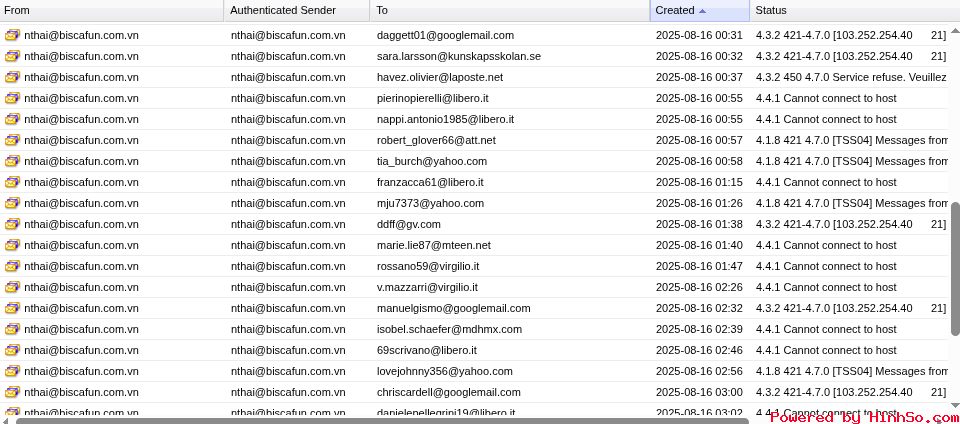
Task: Select recipient robert_glover66@att.net
Action: [x=436, y=140]
